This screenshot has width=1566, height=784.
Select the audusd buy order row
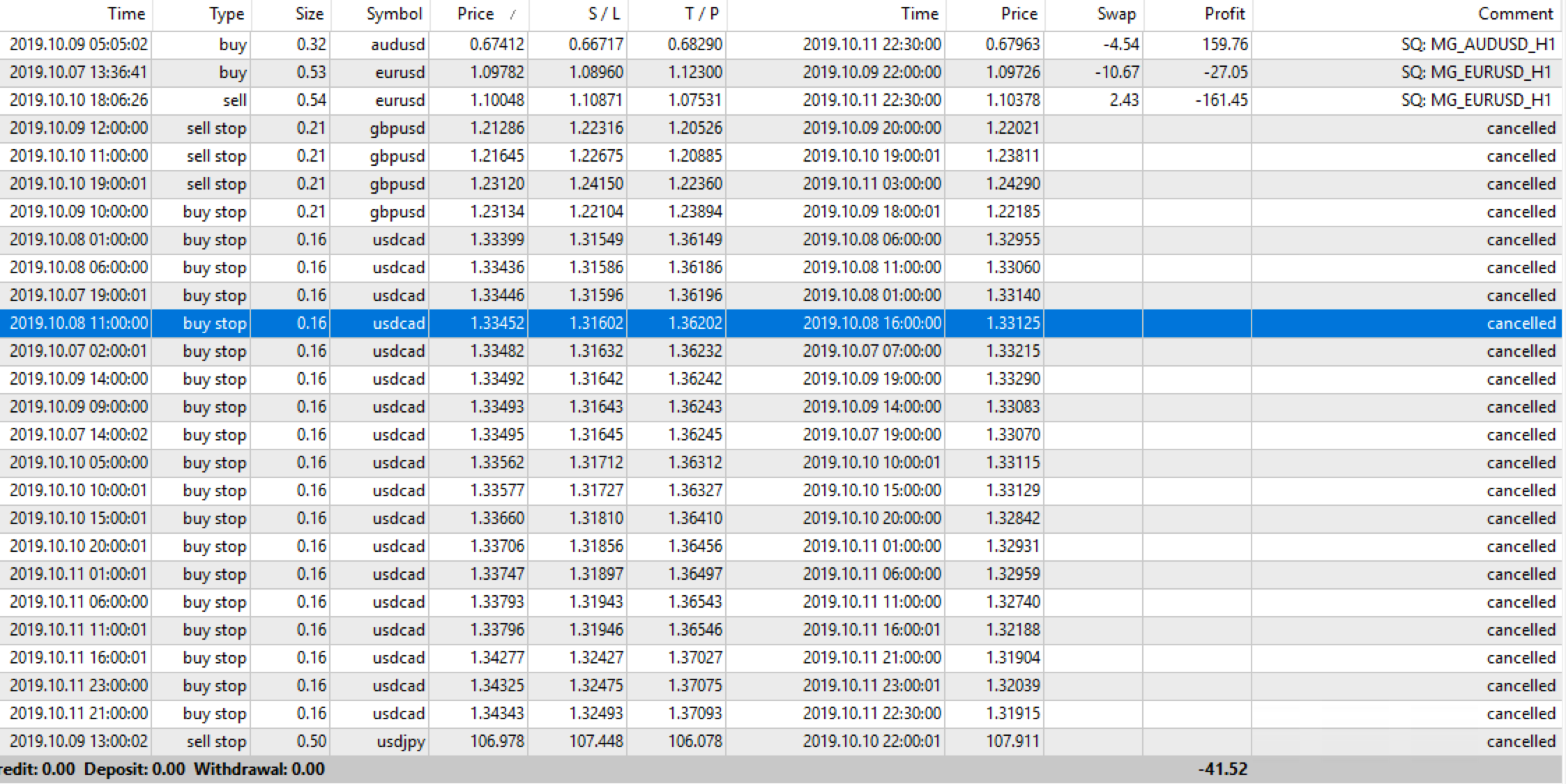click(x=397, y=45)
